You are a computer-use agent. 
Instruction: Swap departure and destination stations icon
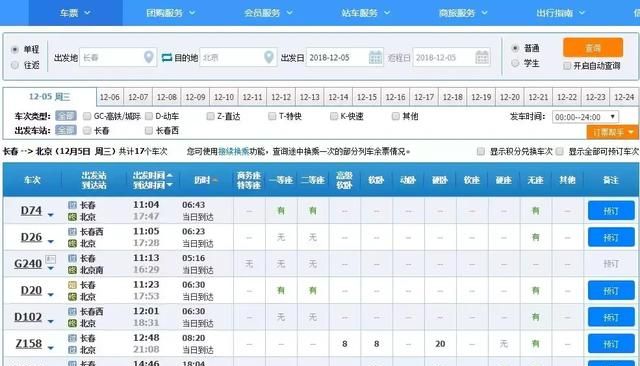coord(167,58)
